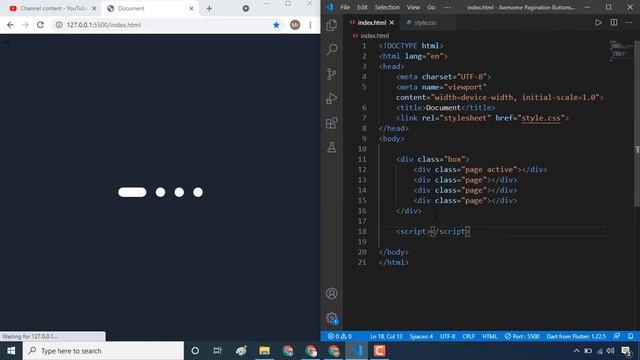This screenshot has width=640, height=360.
Task: Click the errors and warnings status indicator
Action: [339, 336]
